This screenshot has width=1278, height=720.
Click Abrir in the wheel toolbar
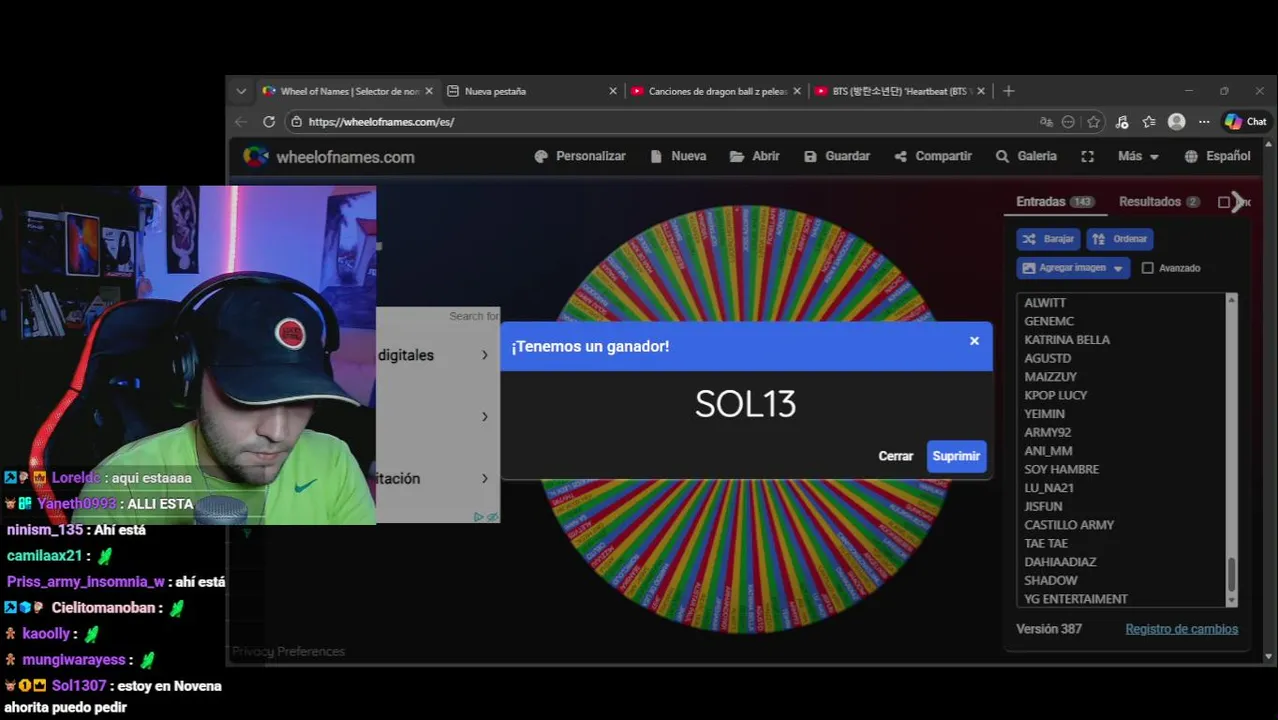755,156
